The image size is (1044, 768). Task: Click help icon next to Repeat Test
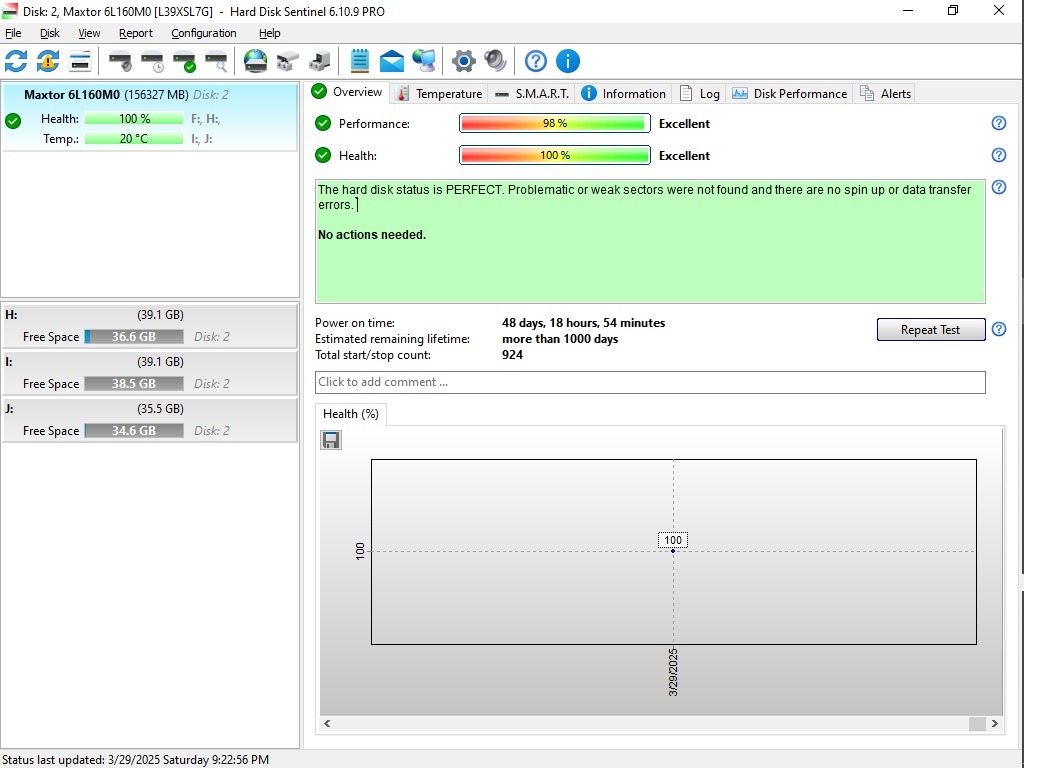click(999, 329)
